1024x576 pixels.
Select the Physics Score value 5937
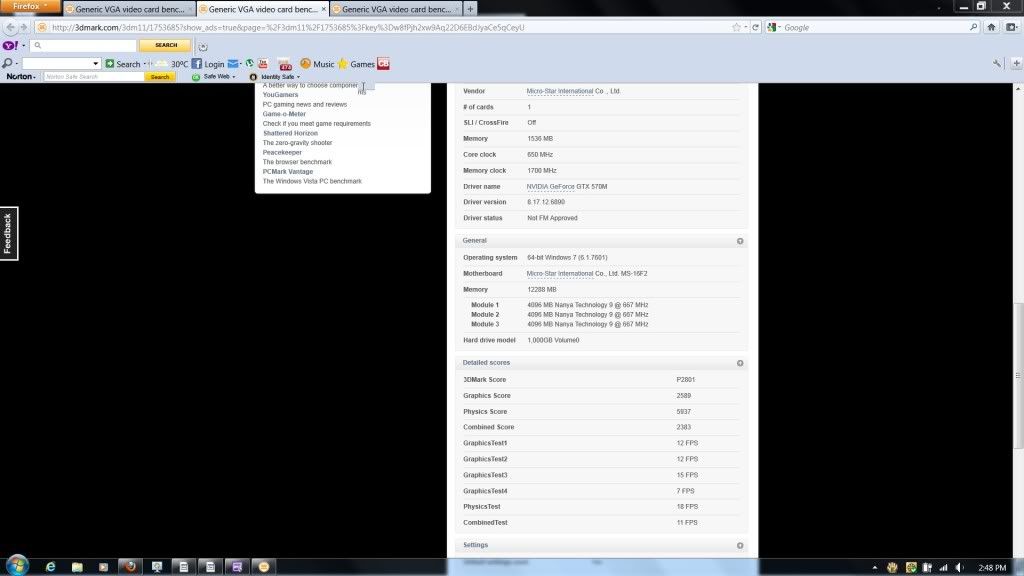pos(684,411)
